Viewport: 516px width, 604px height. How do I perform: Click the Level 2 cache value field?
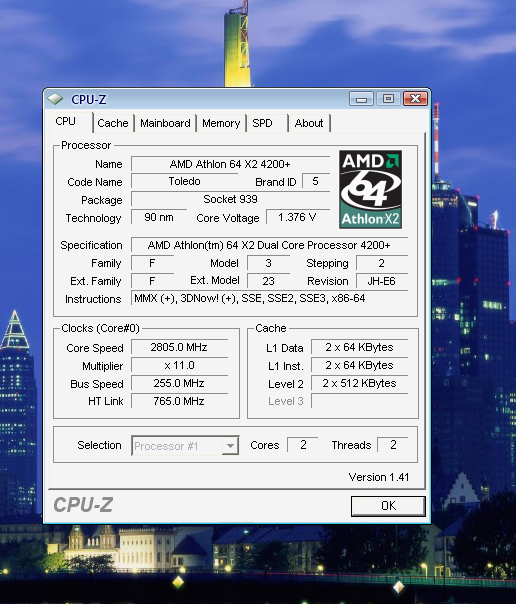(x=359, y=384)
